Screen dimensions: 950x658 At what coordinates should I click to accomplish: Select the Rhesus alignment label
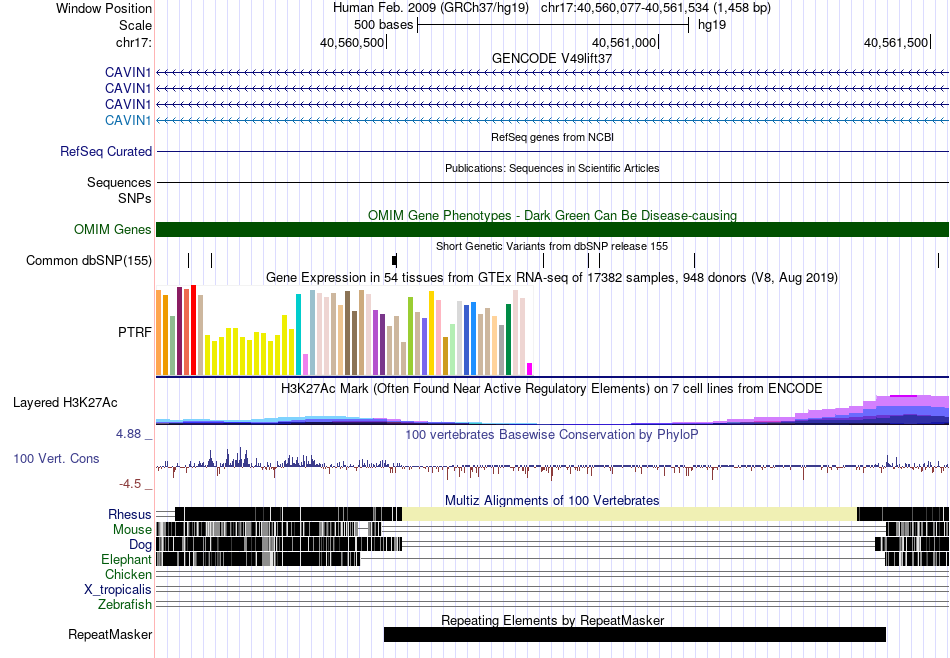point(130,514)
